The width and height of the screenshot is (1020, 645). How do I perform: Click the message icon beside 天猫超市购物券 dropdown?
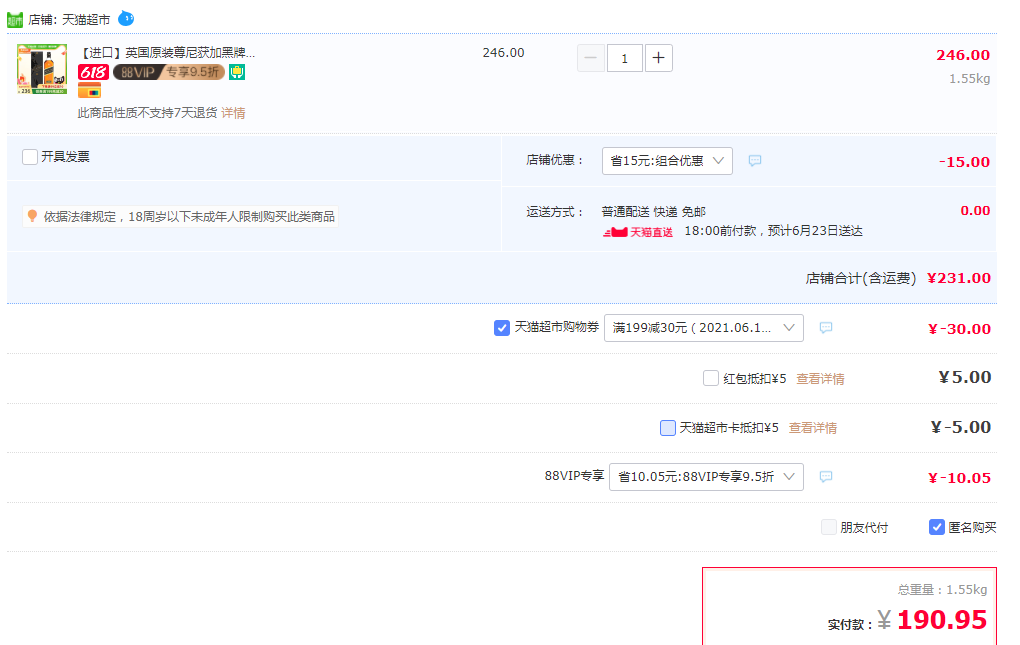pyautogui.click(x=825, y=328)
